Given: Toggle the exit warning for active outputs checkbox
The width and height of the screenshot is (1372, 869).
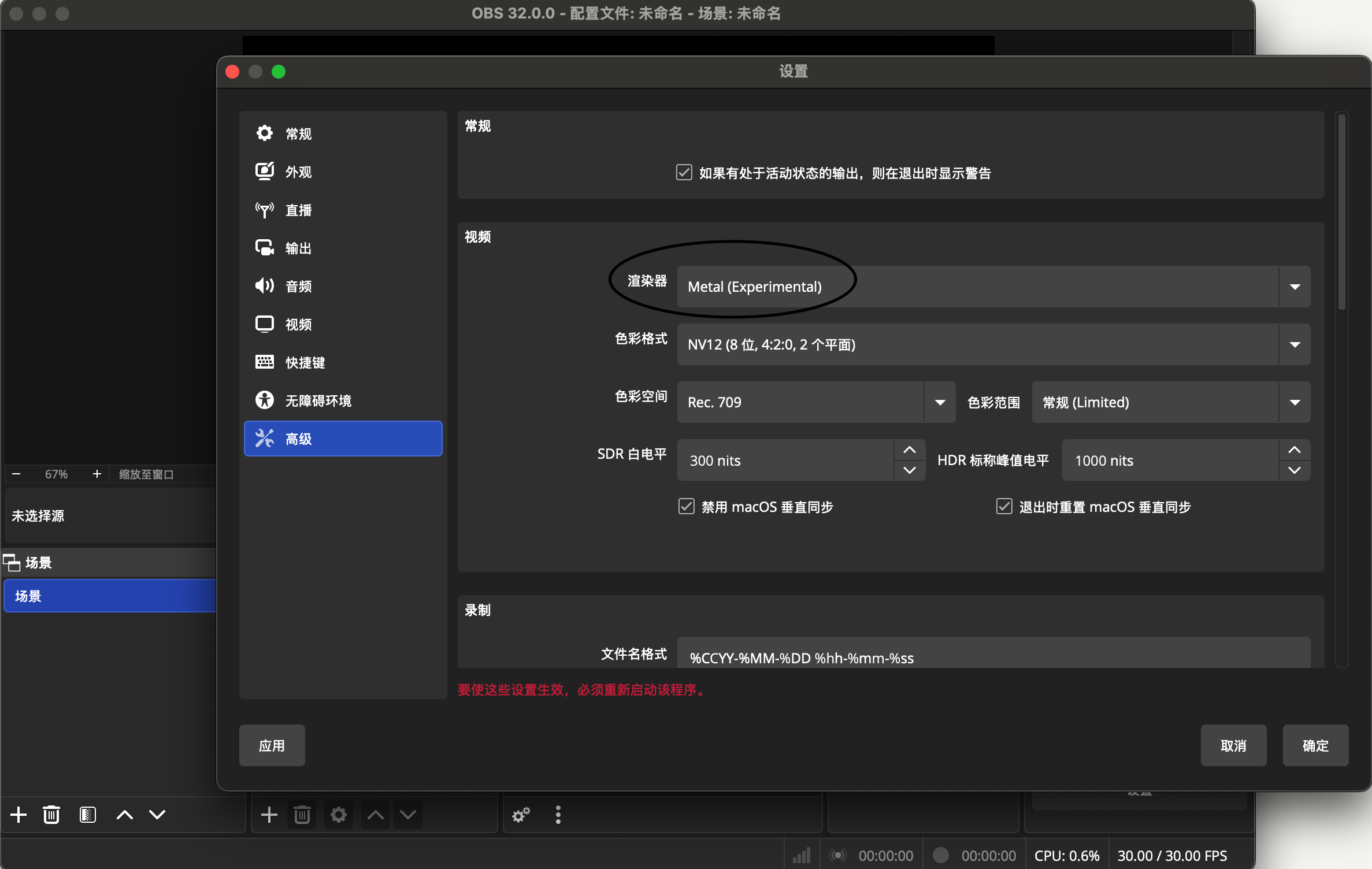Looking at the screenshot, I should (684, 173).
